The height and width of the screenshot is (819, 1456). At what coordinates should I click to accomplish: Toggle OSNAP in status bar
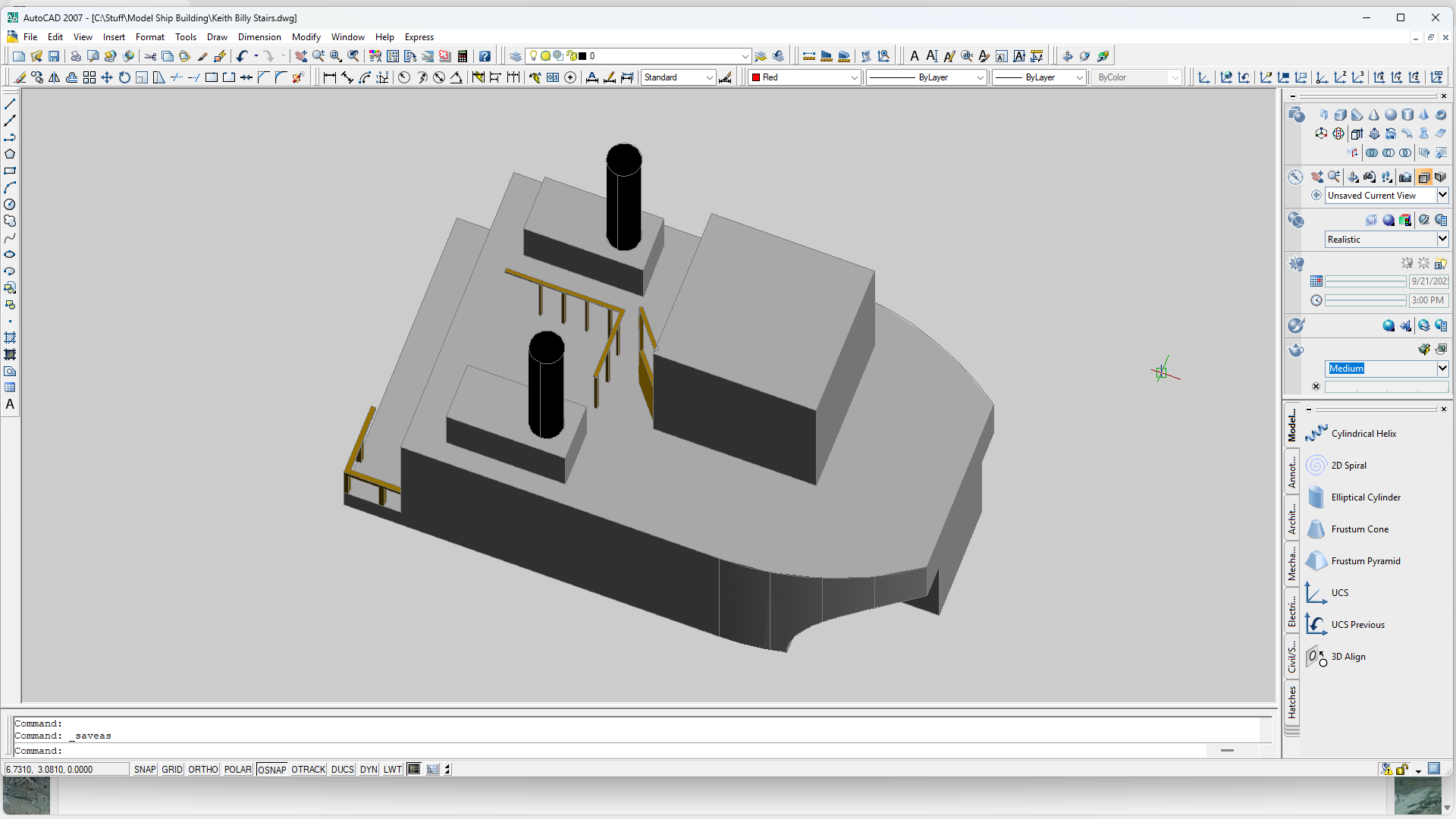[271, 770]
